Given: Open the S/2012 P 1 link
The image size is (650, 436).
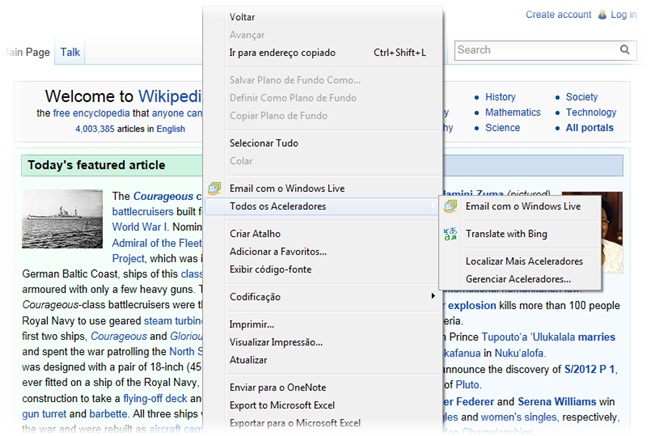Looking at the screenshot, I should coord(589,369).
